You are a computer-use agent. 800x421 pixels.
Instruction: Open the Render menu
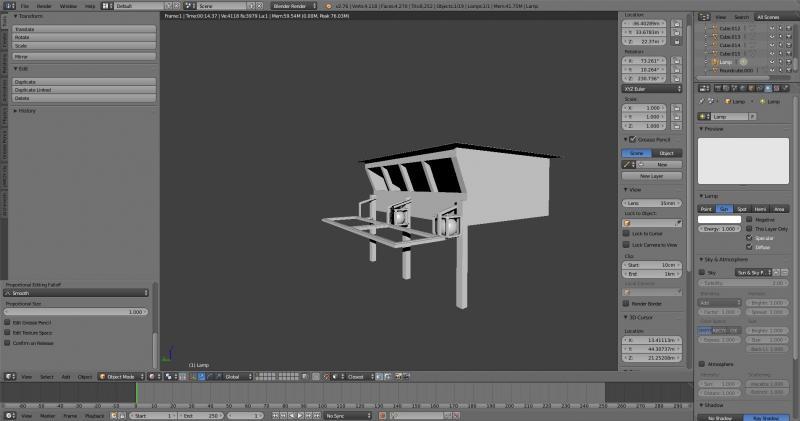(44, 6)
